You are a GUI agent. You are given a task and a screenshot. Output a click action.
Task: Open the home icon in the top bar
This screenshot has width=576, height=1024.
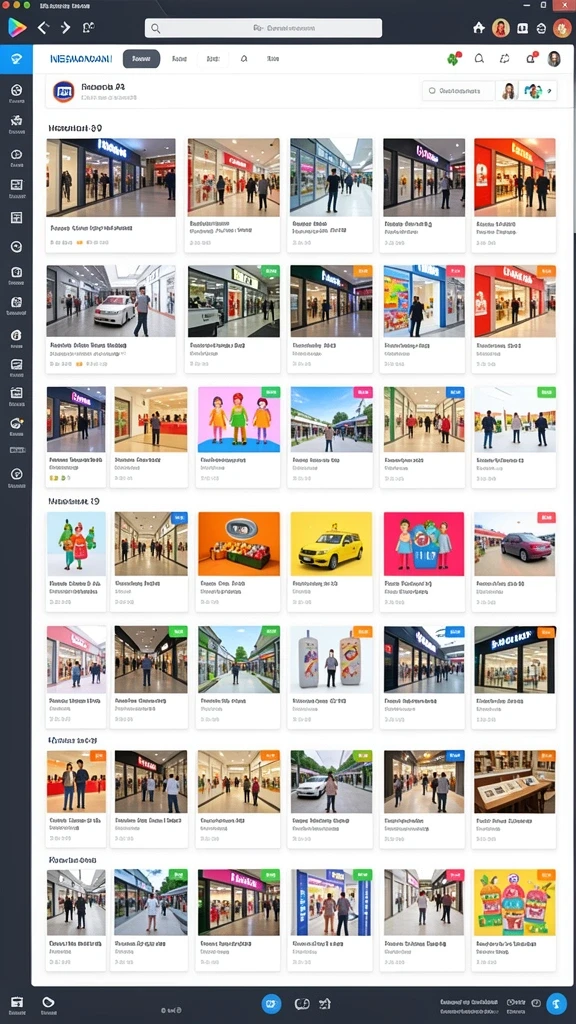[479, 27]
